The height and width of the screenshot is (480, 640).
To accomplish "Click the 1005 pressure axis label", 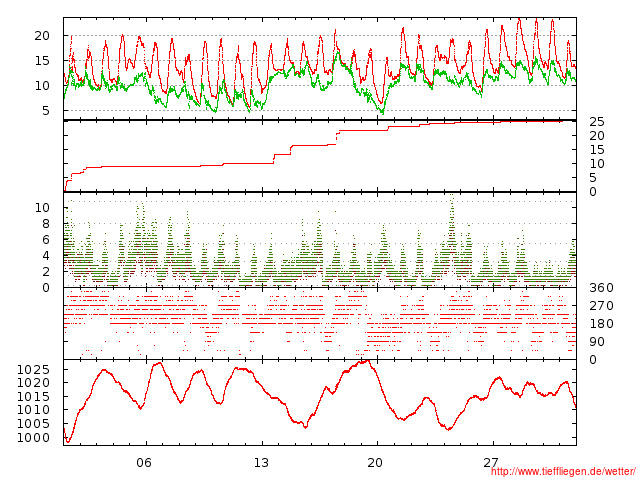I will pos(33,424).
